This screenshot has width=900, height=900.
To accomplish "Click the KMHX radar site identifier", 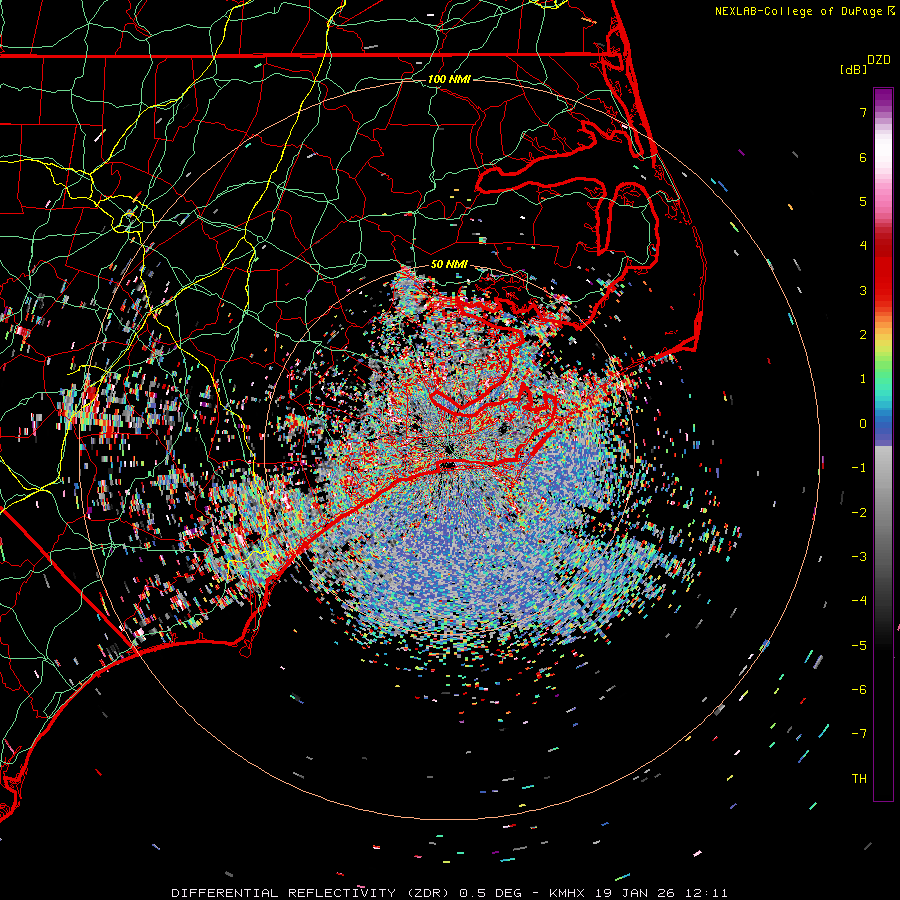I will click(x=567, y=893).
